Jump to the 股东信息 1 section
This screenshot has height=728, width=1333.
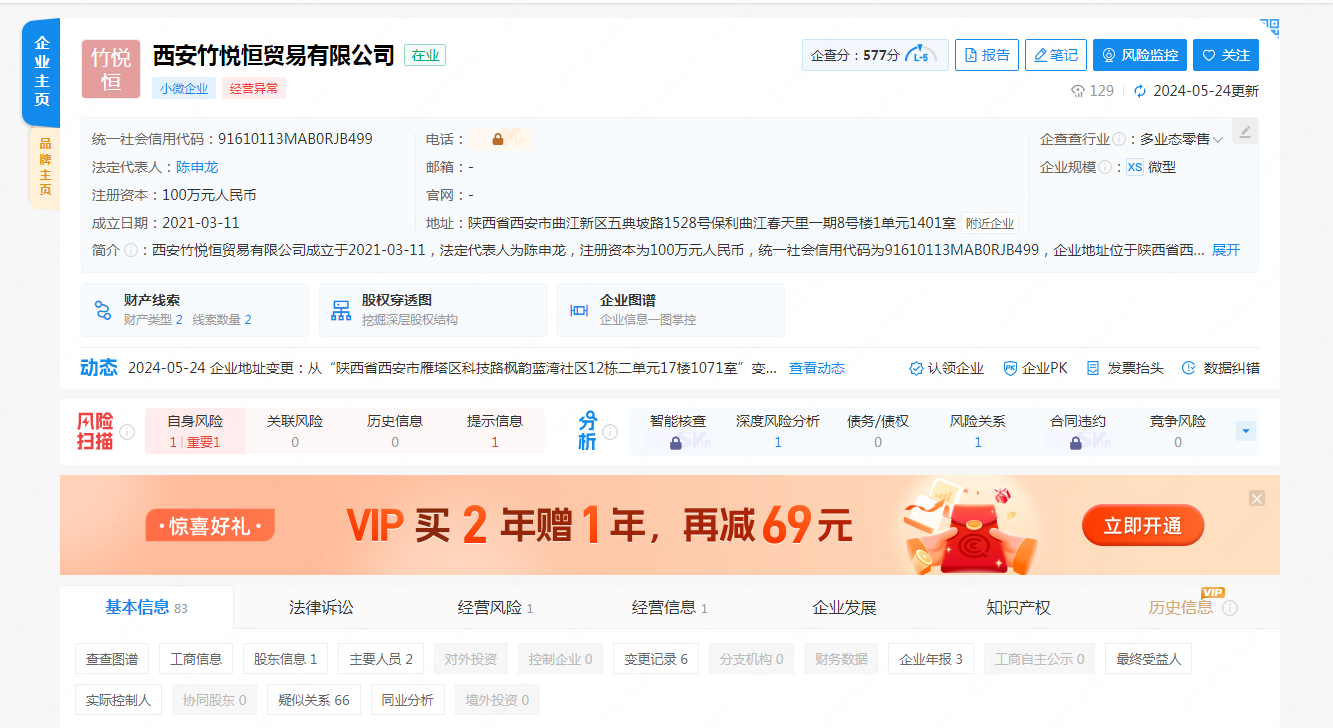(x=285, y=659)
